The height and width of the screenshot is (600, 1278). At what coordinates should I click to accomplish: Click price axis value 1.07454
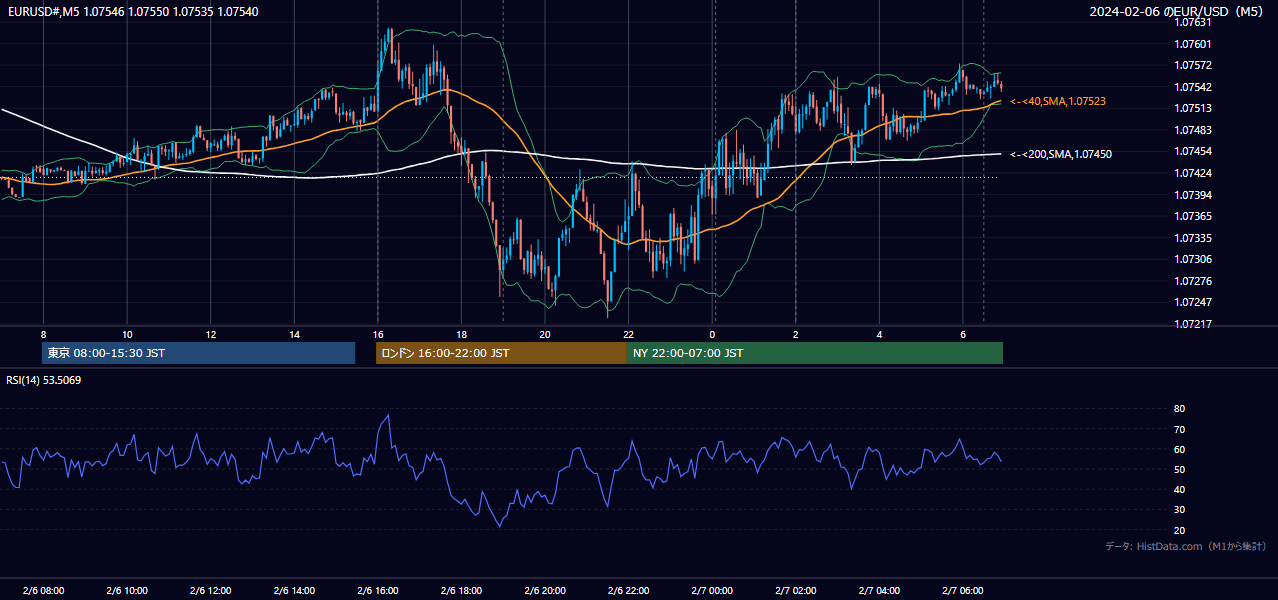point(1193,151)
